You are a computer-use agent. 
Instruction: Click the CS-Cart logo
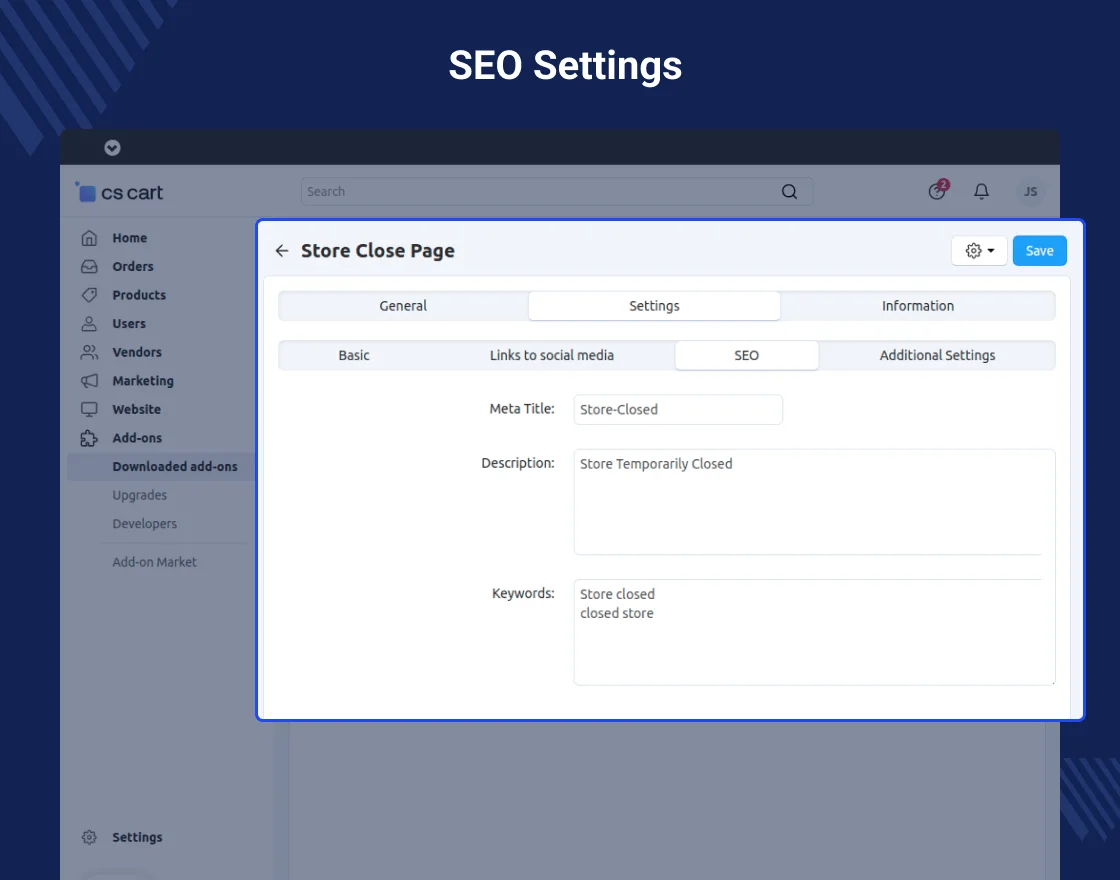pyautogui.click(x=120, y=193)
